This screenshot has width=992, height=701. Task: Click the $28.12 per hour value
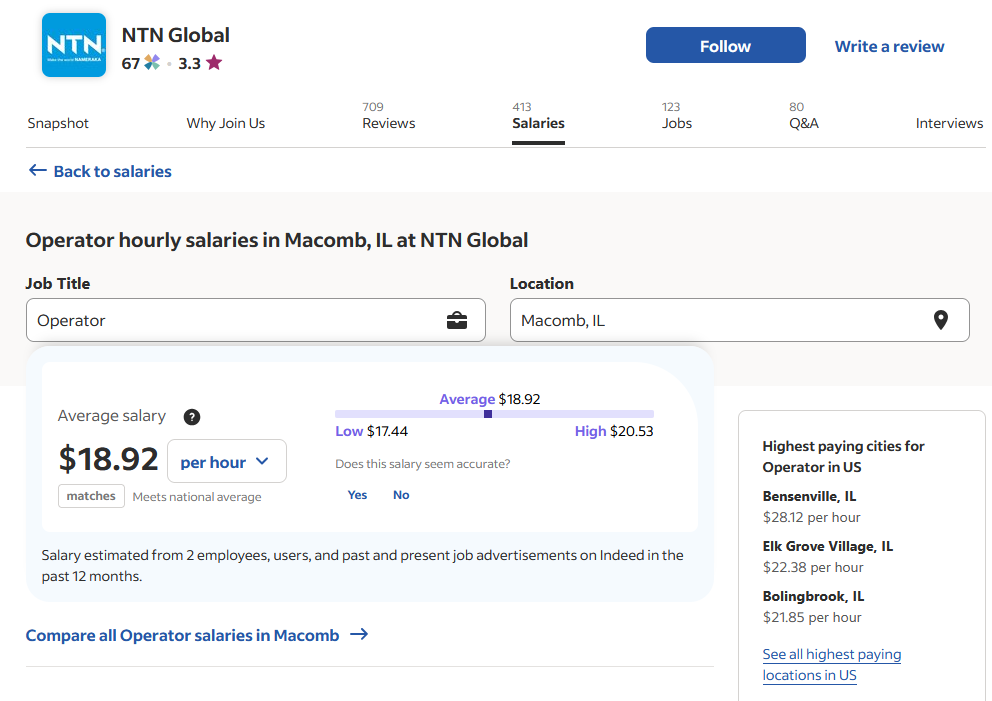(812, 518)
